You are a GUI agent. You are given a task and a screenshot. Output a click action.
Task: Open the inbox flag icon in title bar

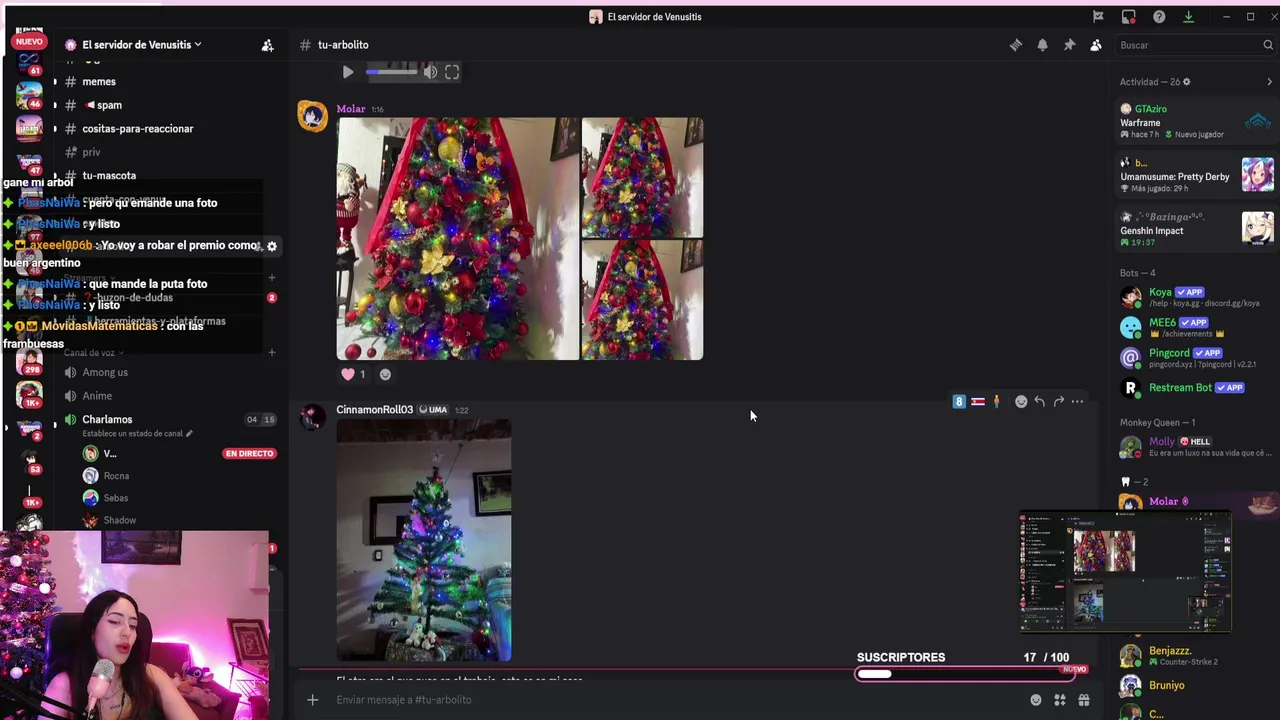[x=1098, y=16]
